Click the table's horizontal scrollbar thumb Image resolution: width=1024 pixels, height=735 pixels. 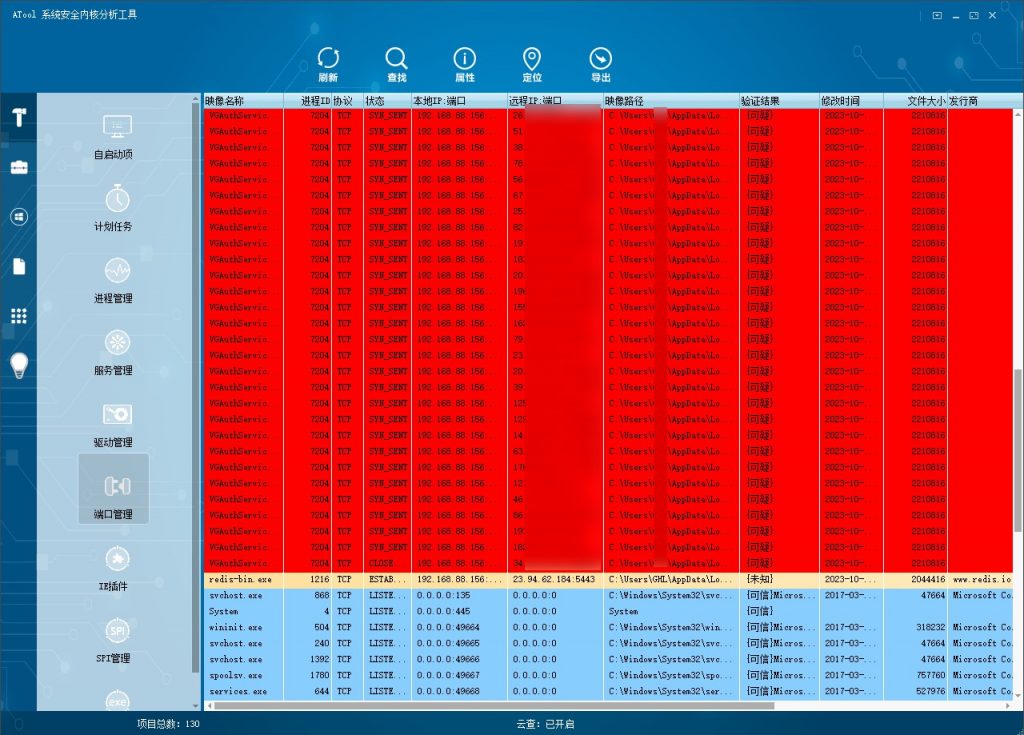[494, 706]
